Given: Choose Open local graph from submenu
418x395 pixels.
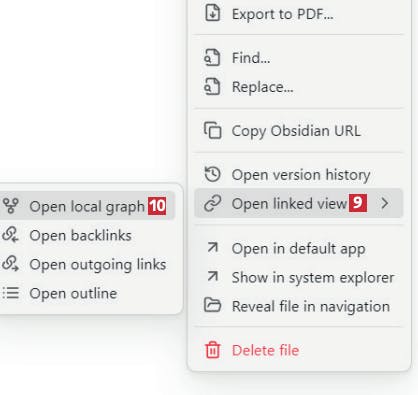Looking at the screenshot, I should (x=87, y=206).
